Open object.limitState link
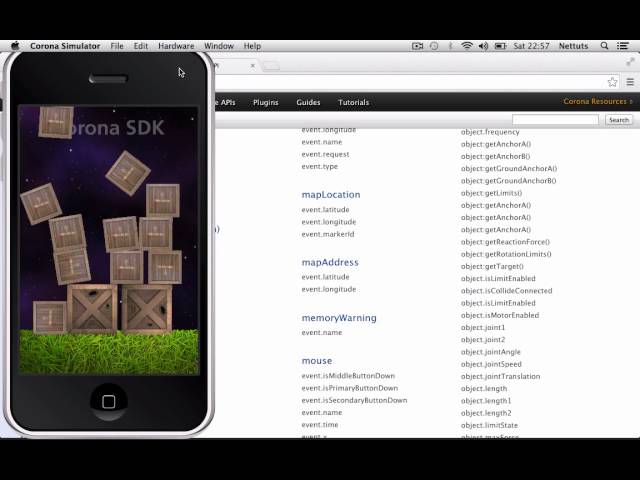Viewport: 640px width, 480px height. (x=489, y=425)
